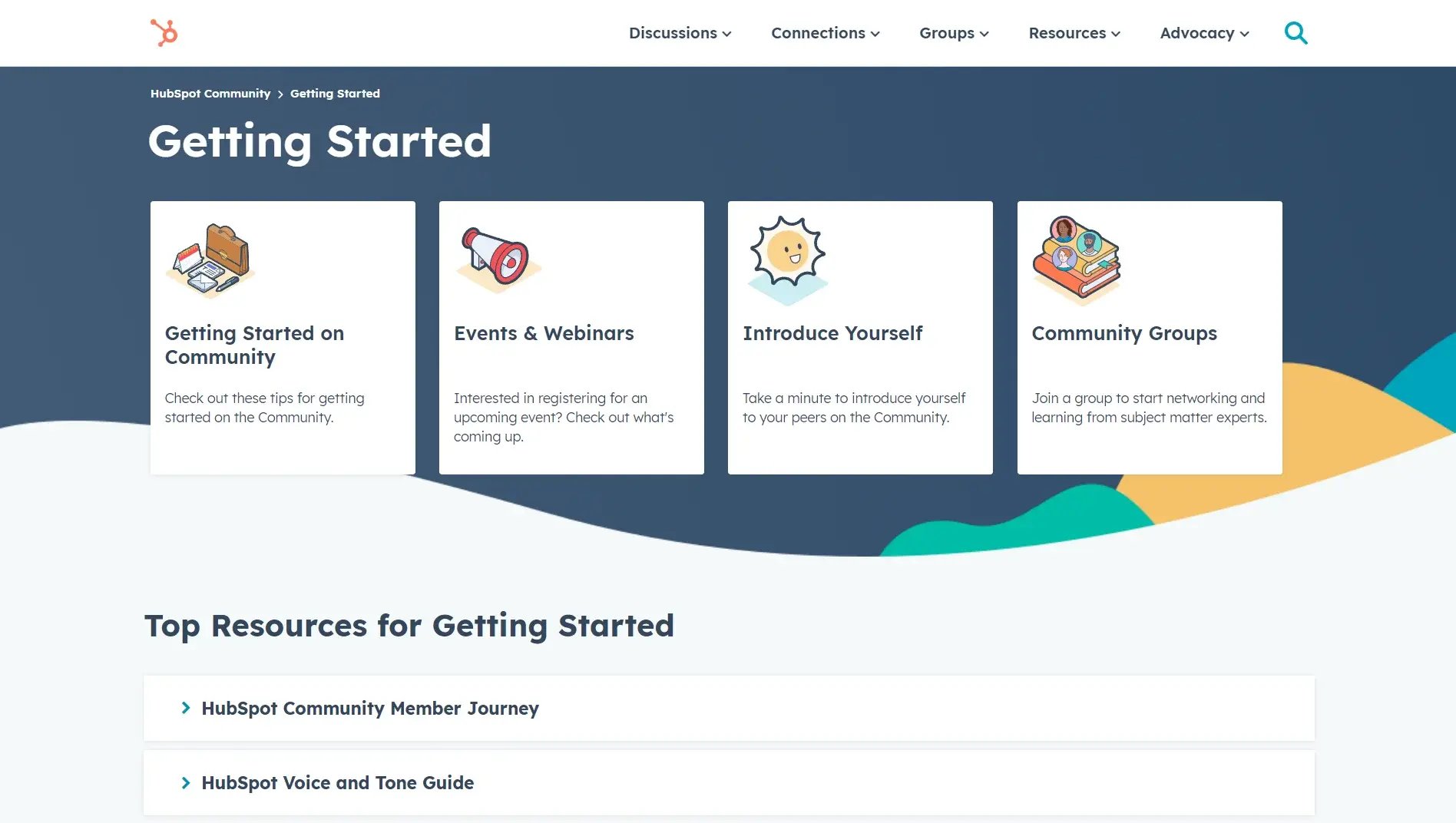
Task: Open the search magnifier icon
Action: tap(1296, 33)
